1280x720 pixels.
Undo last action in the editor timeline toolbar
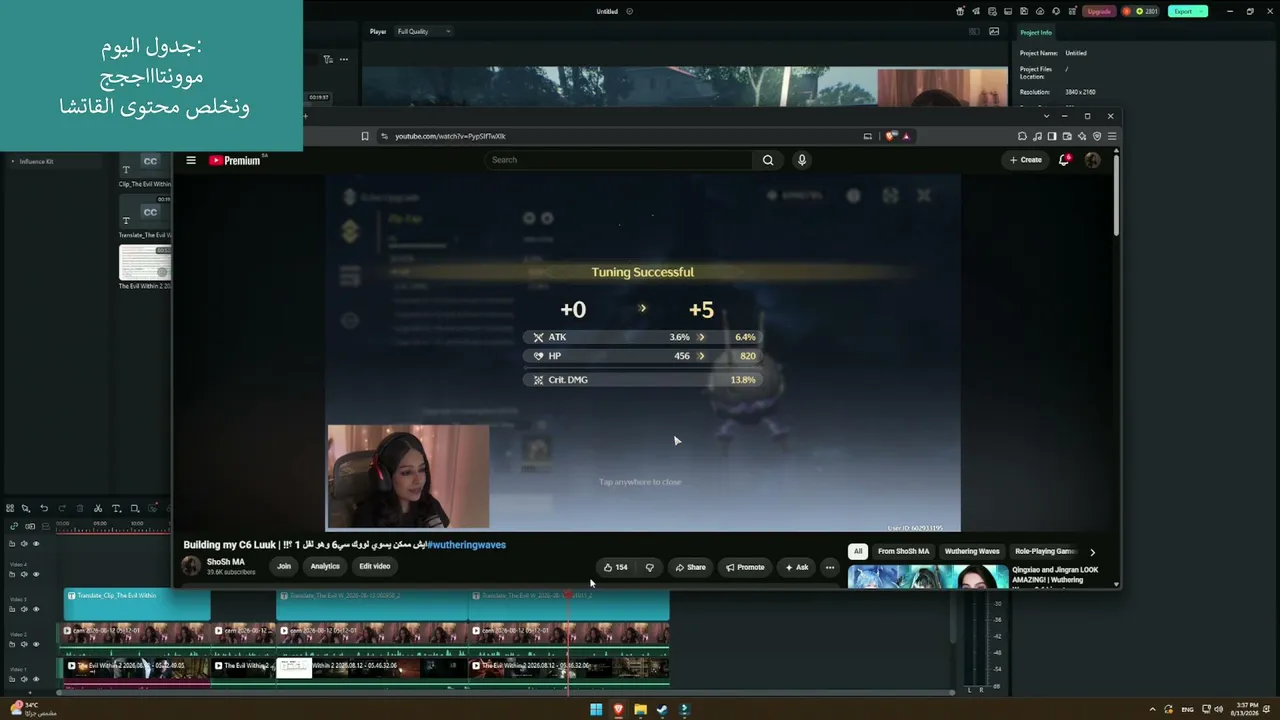click(44, 509)
